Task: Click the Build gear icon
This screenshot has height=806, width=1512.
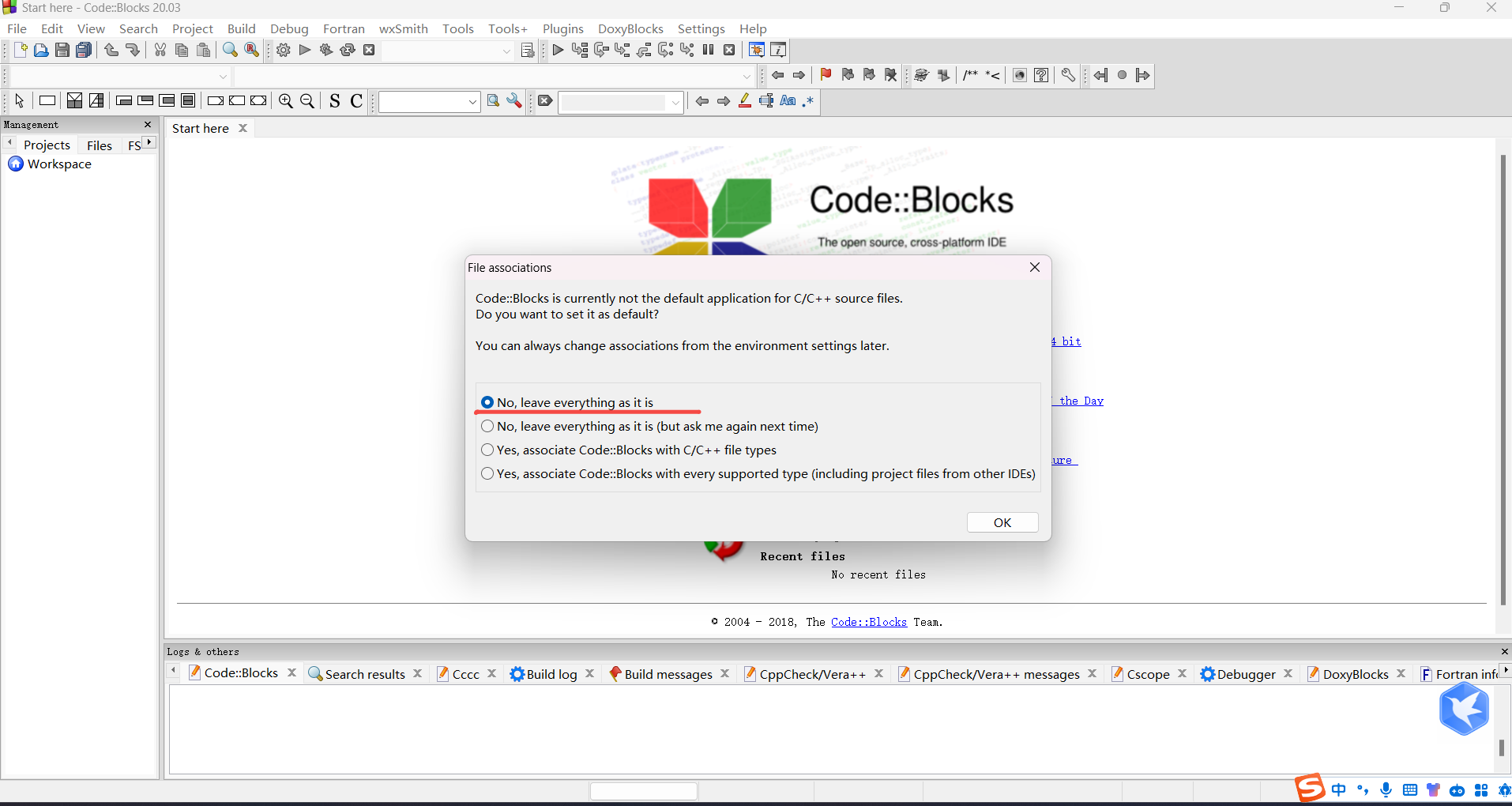Action: [284, 50]
